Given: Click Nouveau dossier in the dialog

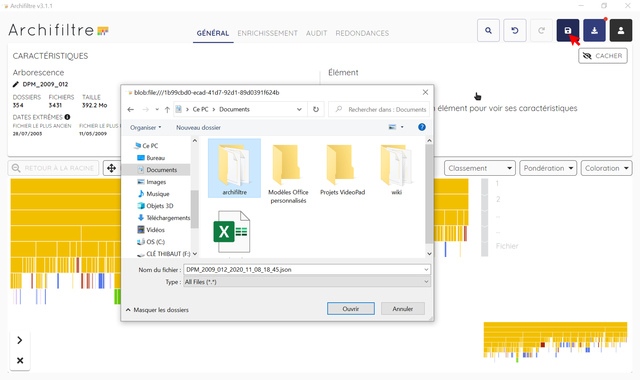Looking at the screenshot, I should point(198,127).
